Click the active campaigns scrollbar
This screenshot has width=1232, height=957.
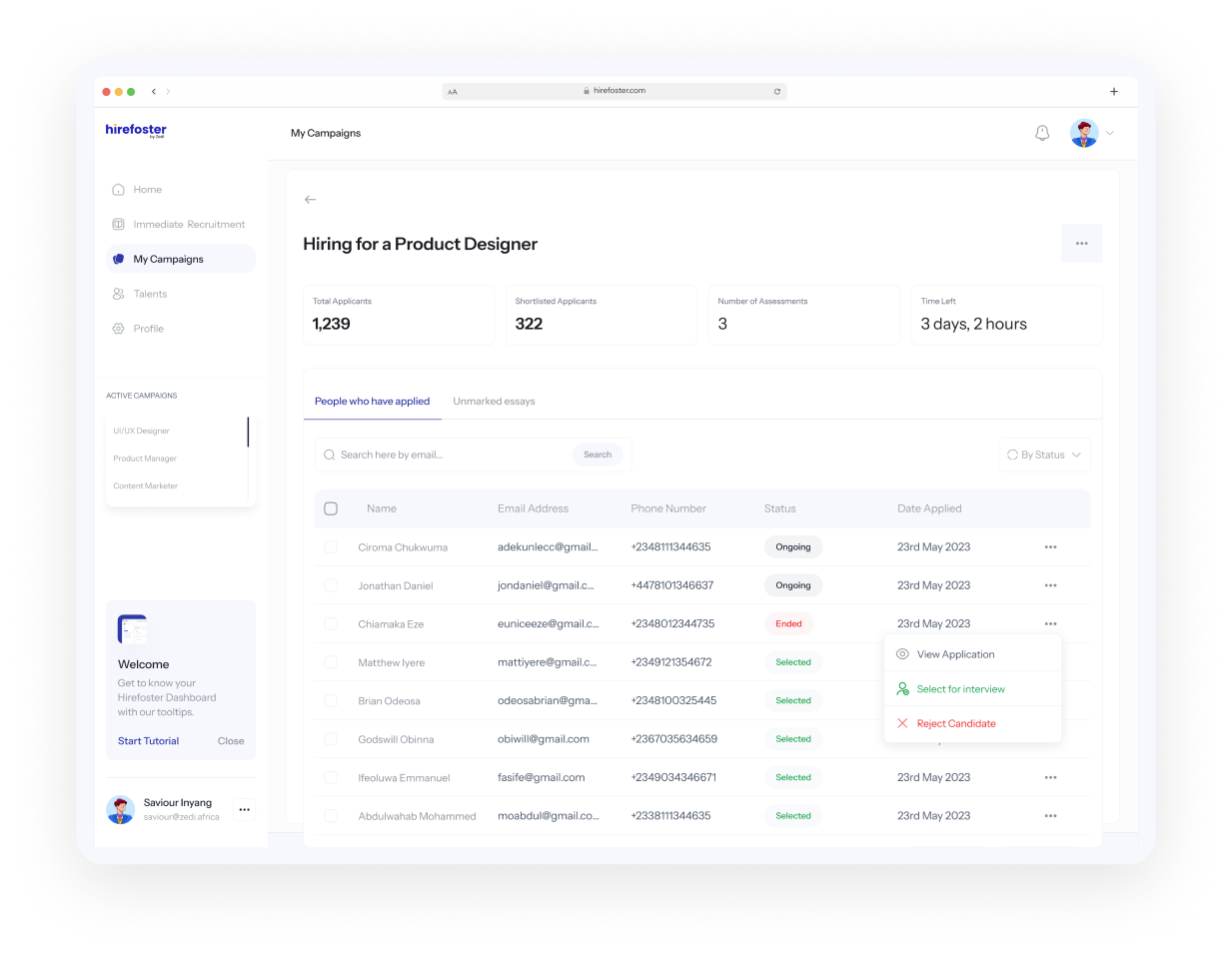click(248, 432)
